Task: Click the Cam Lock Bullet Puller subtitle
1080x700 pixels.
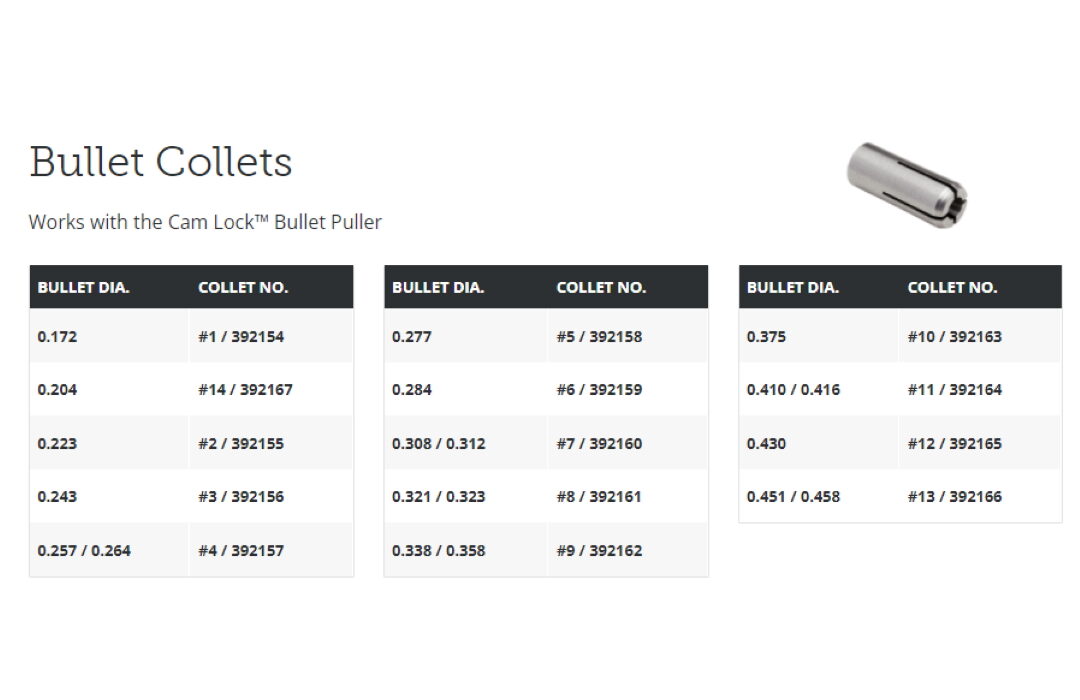Action: tap(205, 222)
